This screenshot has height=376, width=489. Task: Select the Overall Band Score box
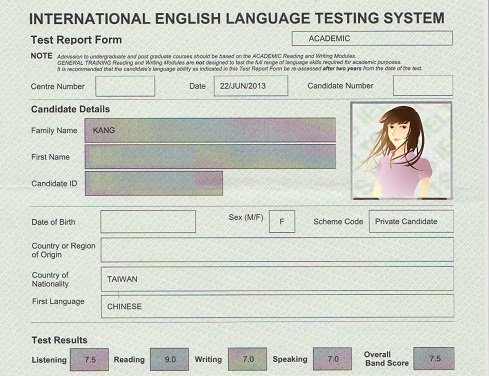tap(434, 358)
